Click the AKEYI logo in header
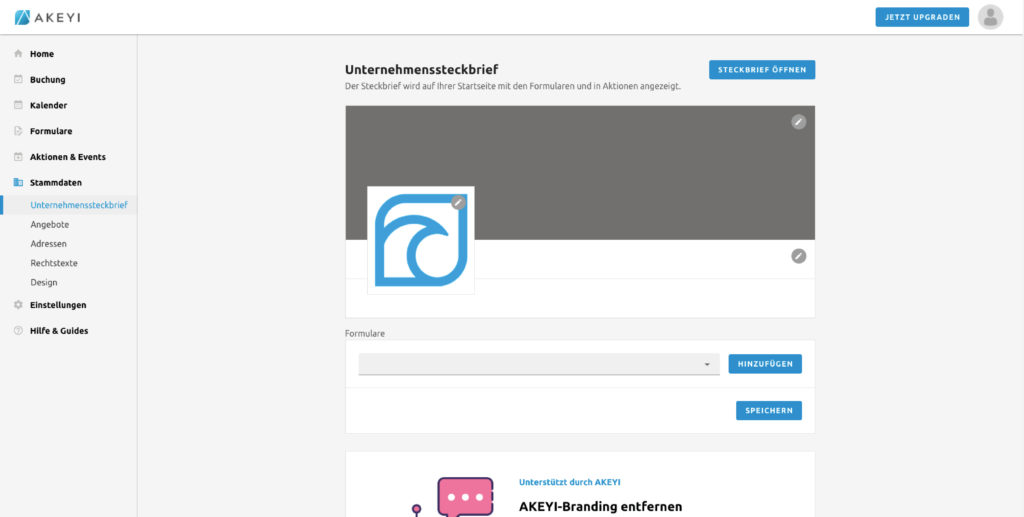The image size is (1024, 517). click(x=46, y=17)
